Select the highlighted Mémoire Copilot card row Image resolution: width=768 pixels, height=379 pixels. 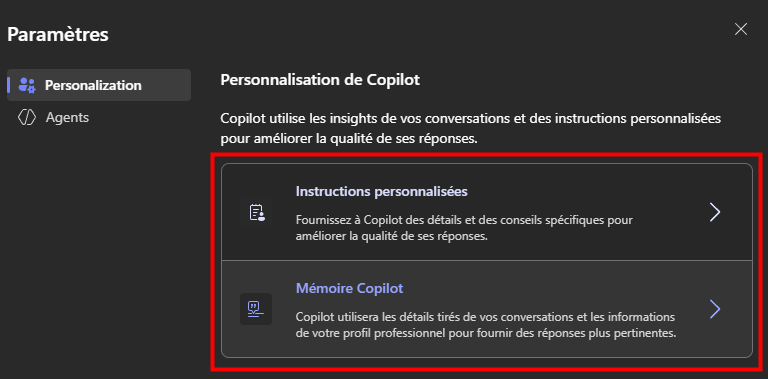[x=487, y=309]
